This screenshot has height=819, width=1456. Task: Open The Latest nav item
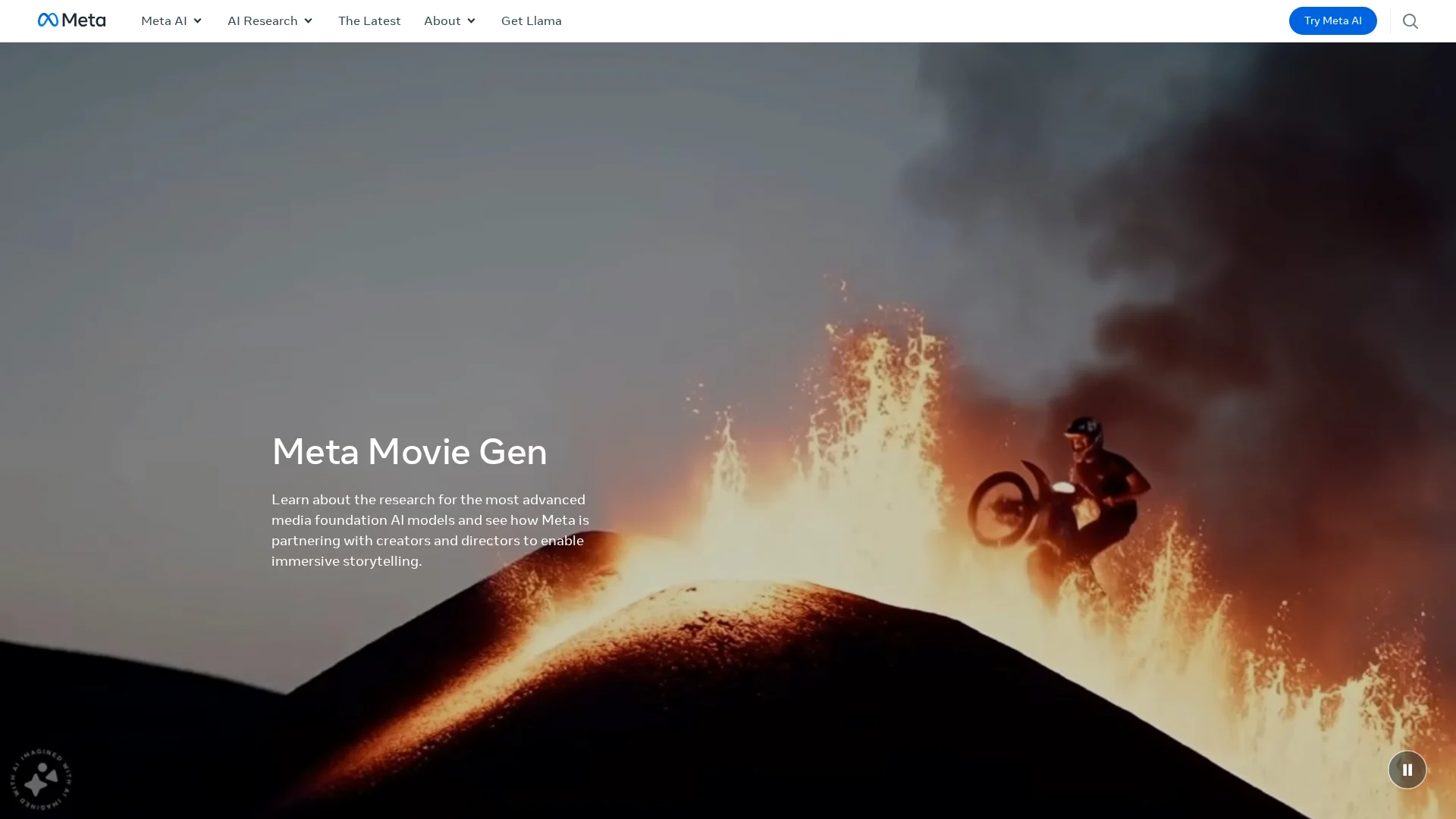tap(369, 21)
